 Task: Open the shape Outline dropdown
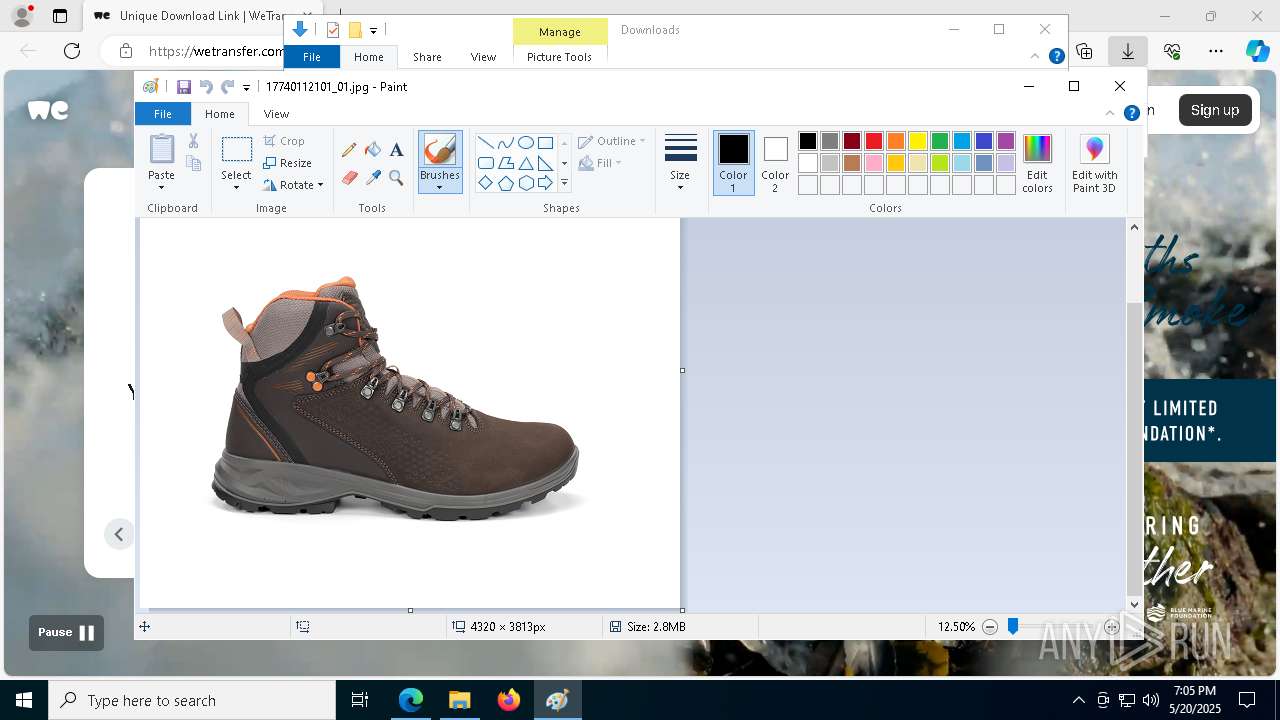tap(611, 141)
